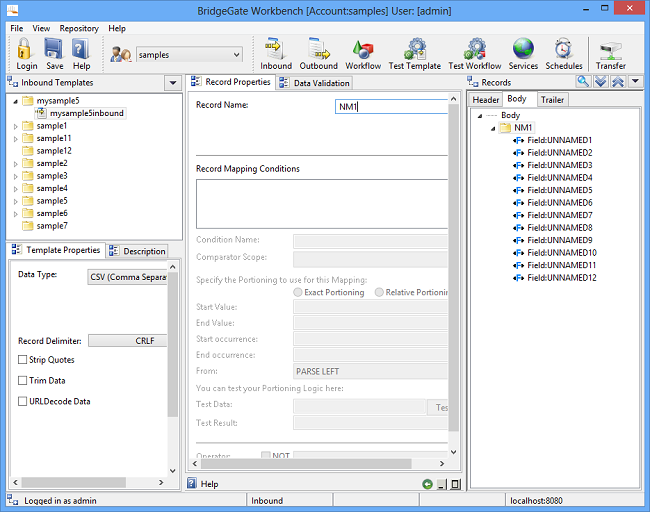This screenshot has width=650, height=512.
Task: Minimize the Help panel
Action: pos(442,484)
